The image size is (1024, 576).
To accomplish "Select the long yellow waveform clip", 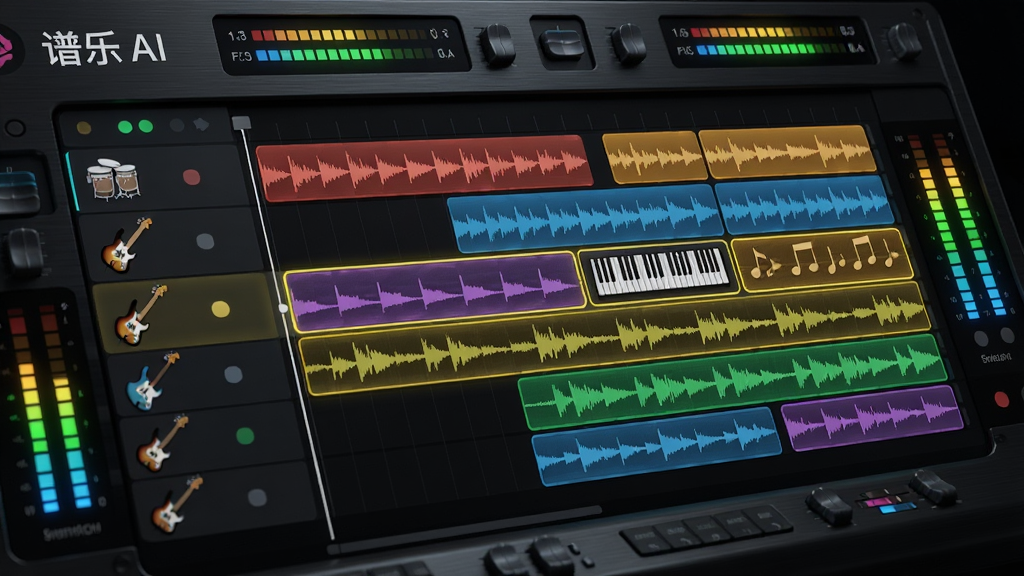I will click(x=614, y=338).
